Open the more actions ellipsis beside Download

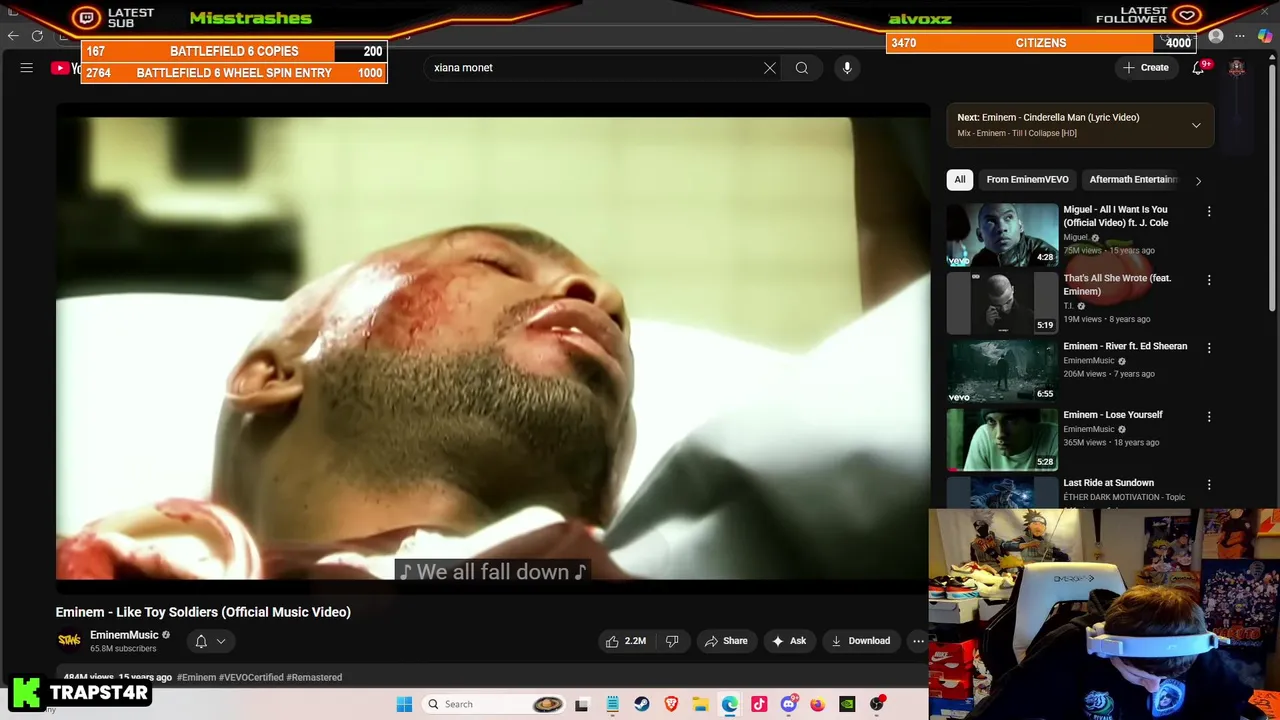pyautogui.click(x=918, y=641)
